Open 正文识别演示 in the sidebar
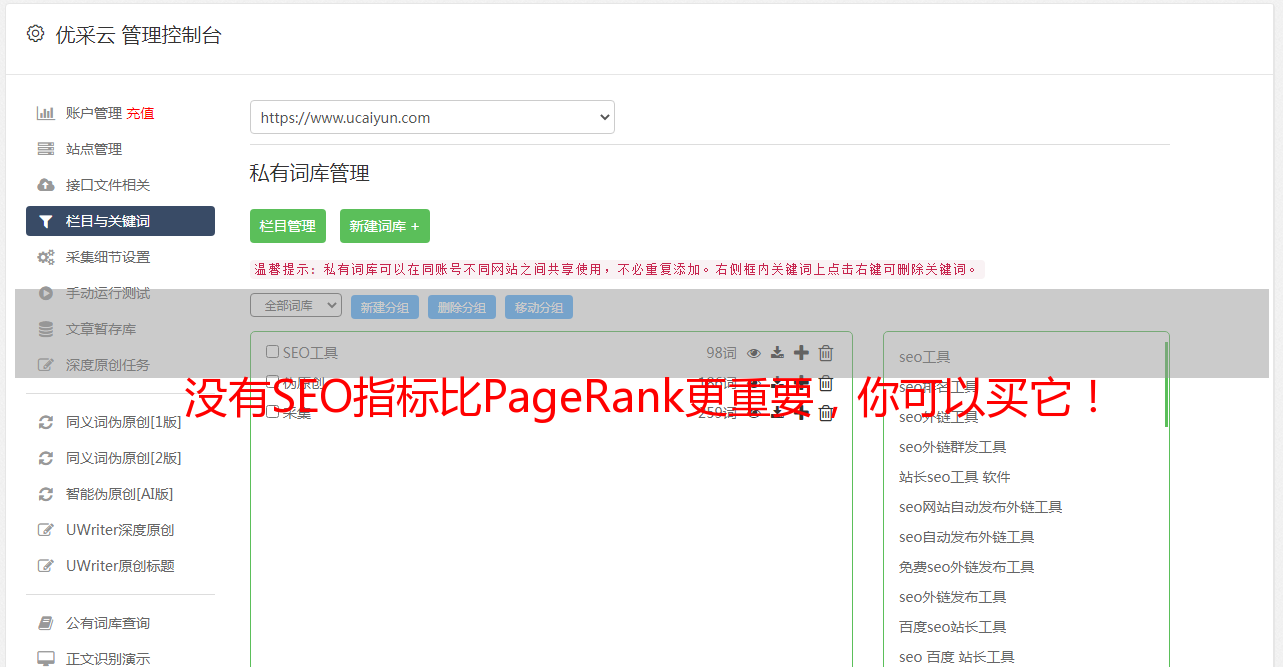Viewport: 1283px width, 667px height. [108, 659]
